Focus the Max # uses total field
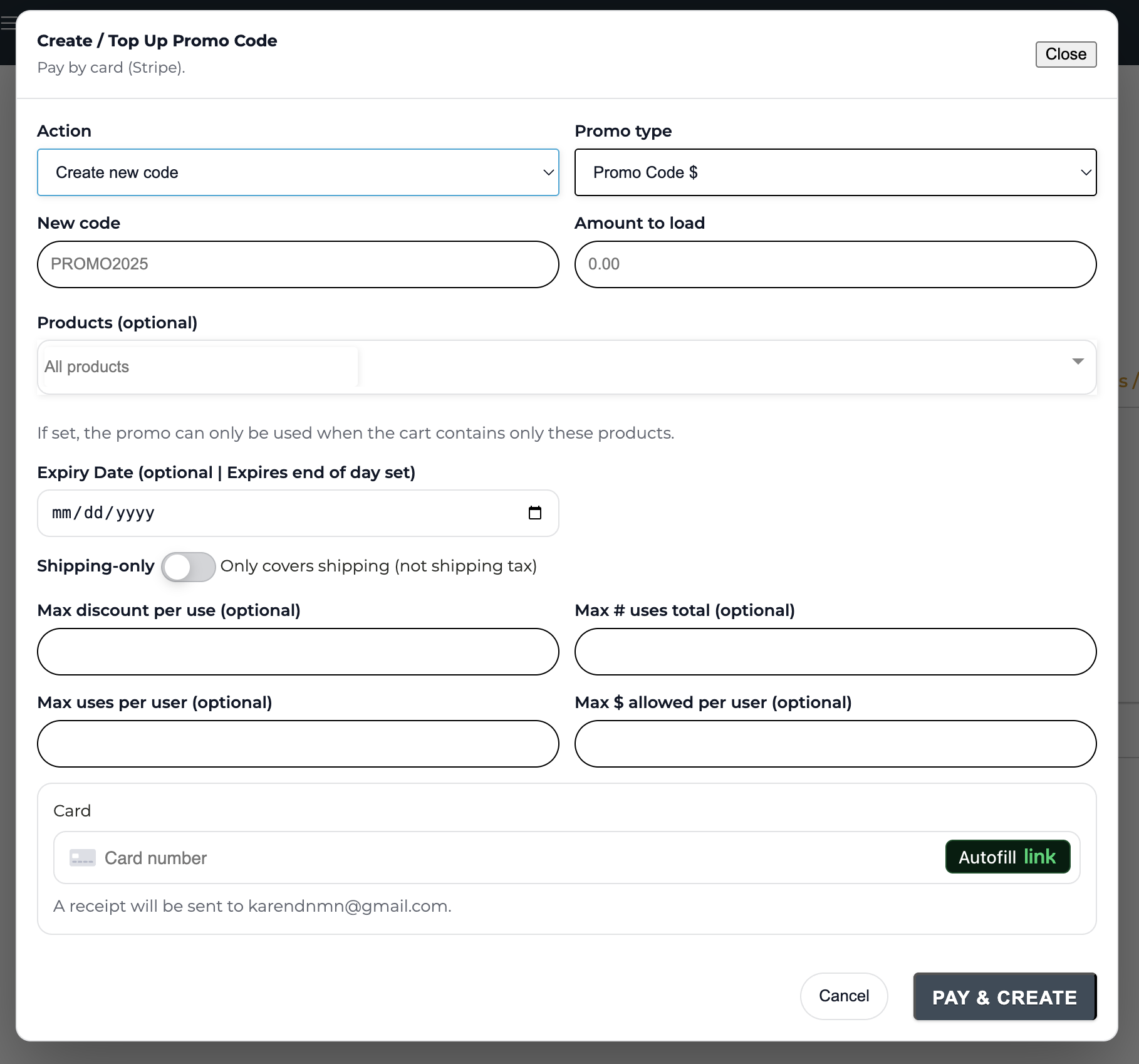The image size is (1139, 1064). tap(835, 652)
